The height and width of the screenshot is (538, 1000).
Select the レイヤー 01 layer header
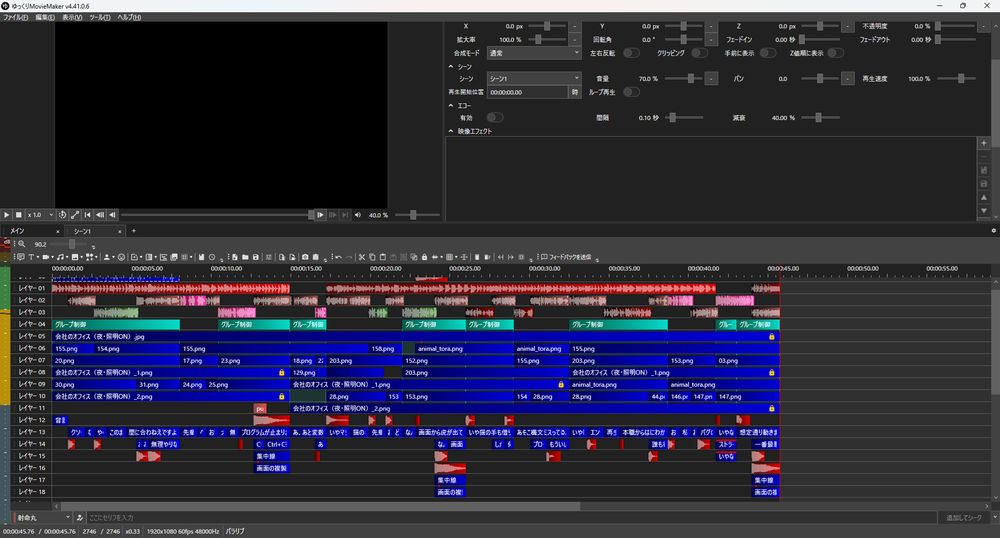pos(31,288)
